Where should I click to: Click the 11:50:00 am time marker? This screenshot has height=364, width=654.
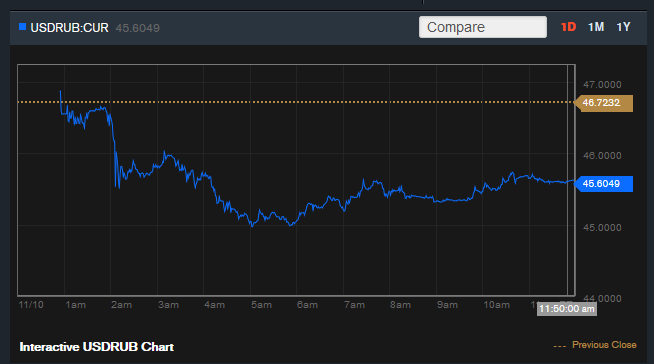coord(566,309)
